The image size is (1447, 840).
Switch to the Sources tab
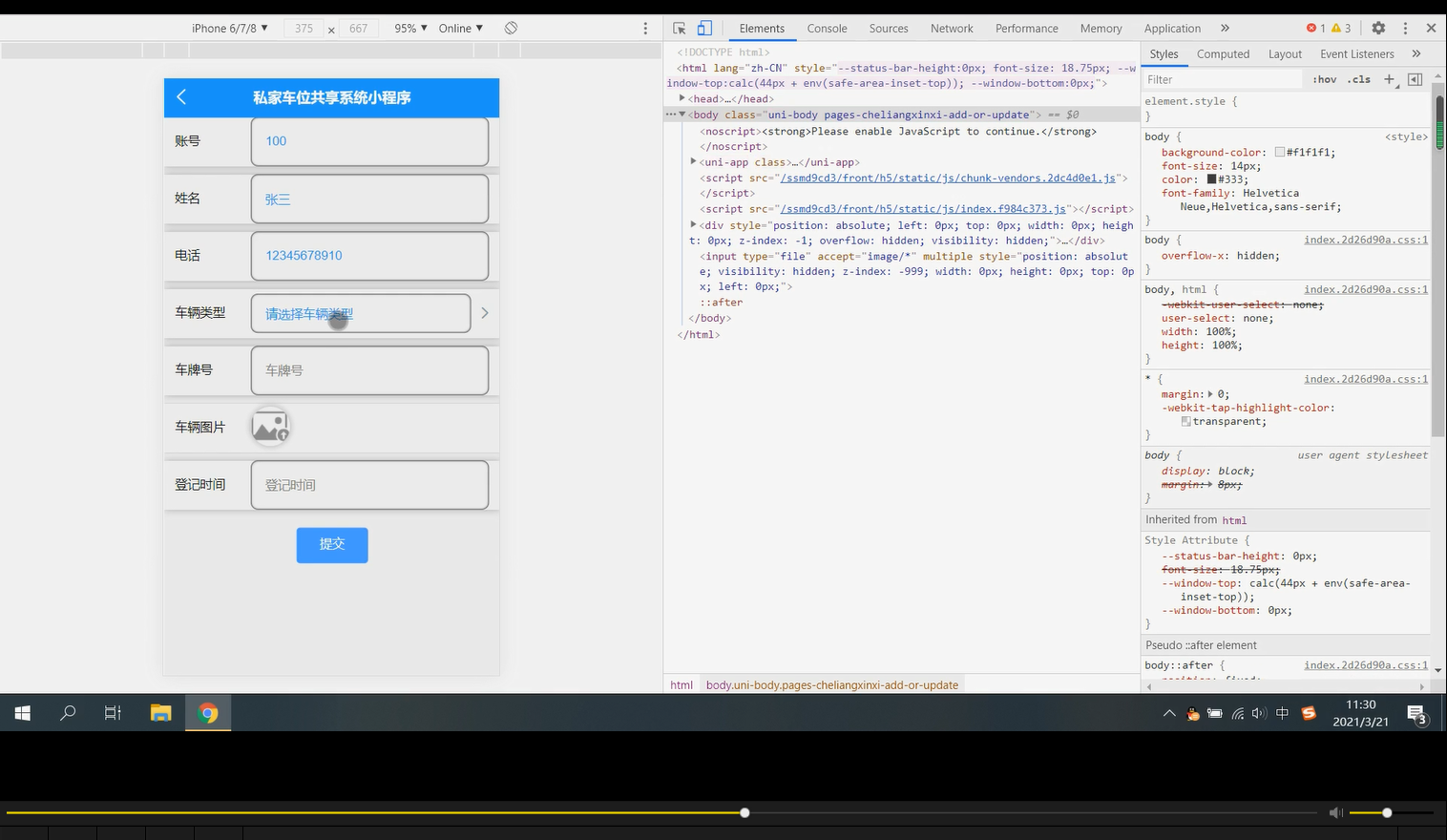pyautogui.click(x=889, y=29)
